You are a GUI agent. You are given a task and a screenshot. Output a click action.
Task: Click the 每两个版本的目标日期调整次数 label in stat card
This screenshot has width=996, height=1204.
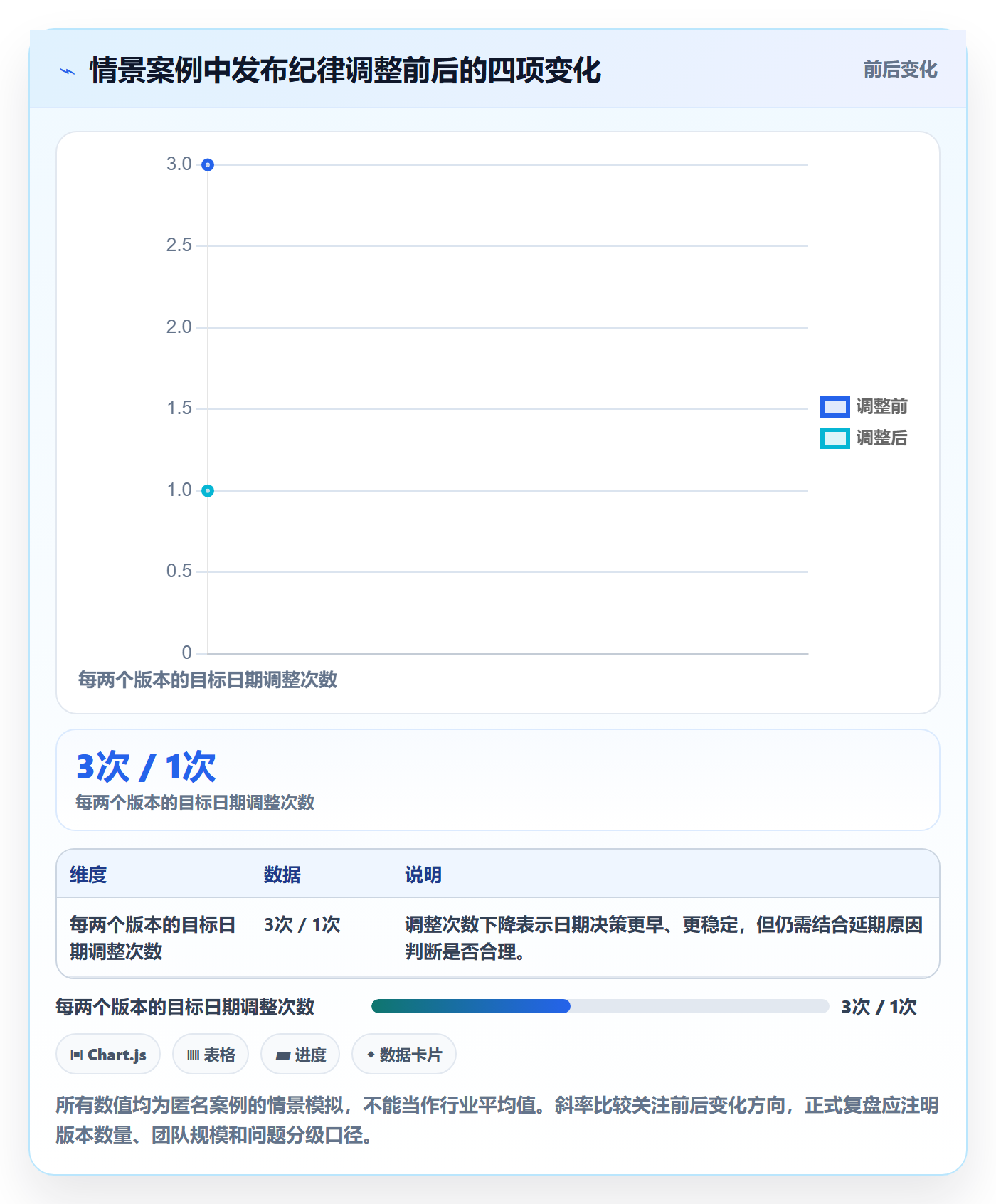(x=195, y=803)
